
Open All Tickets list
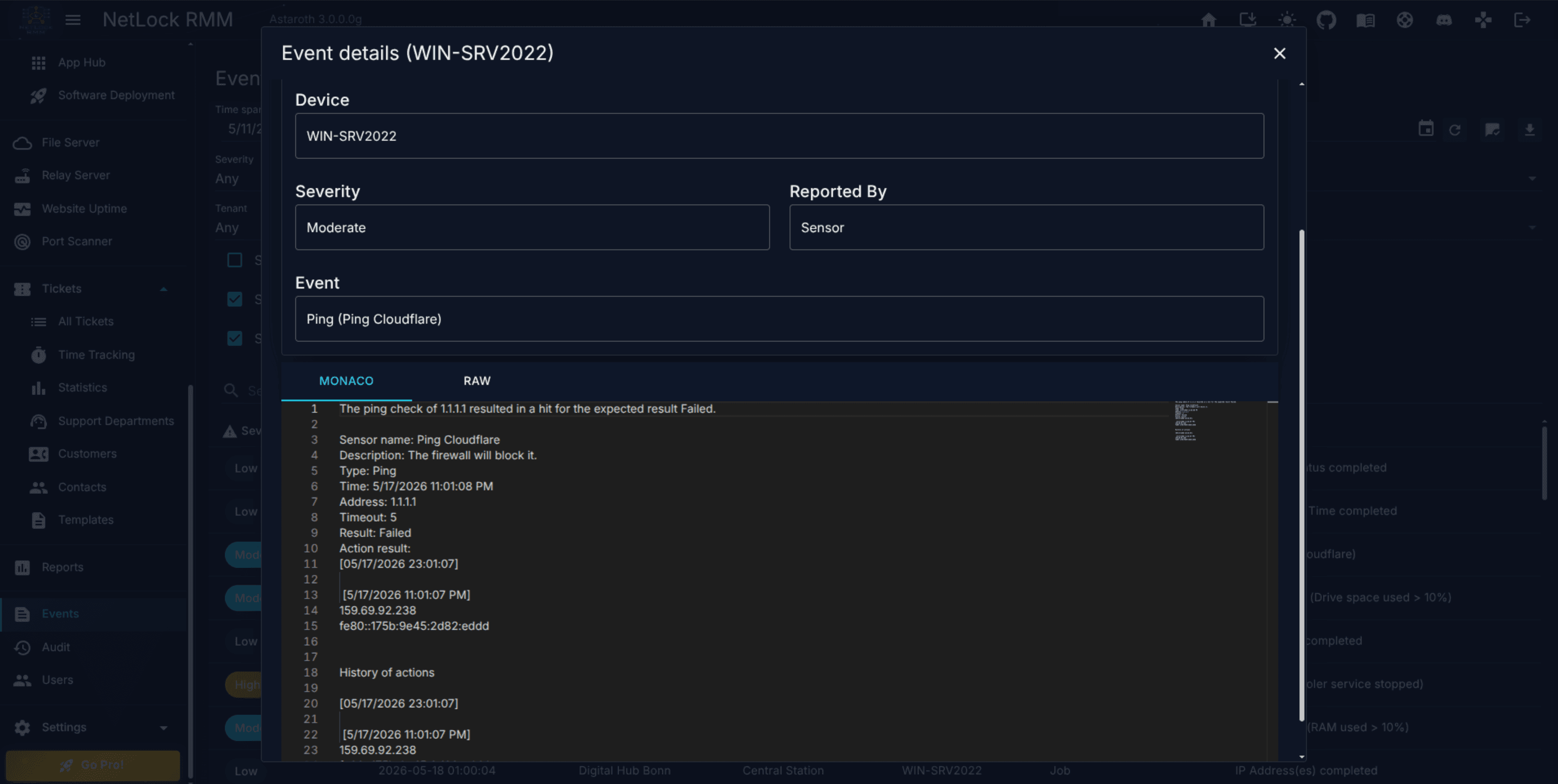click(86, 322)
